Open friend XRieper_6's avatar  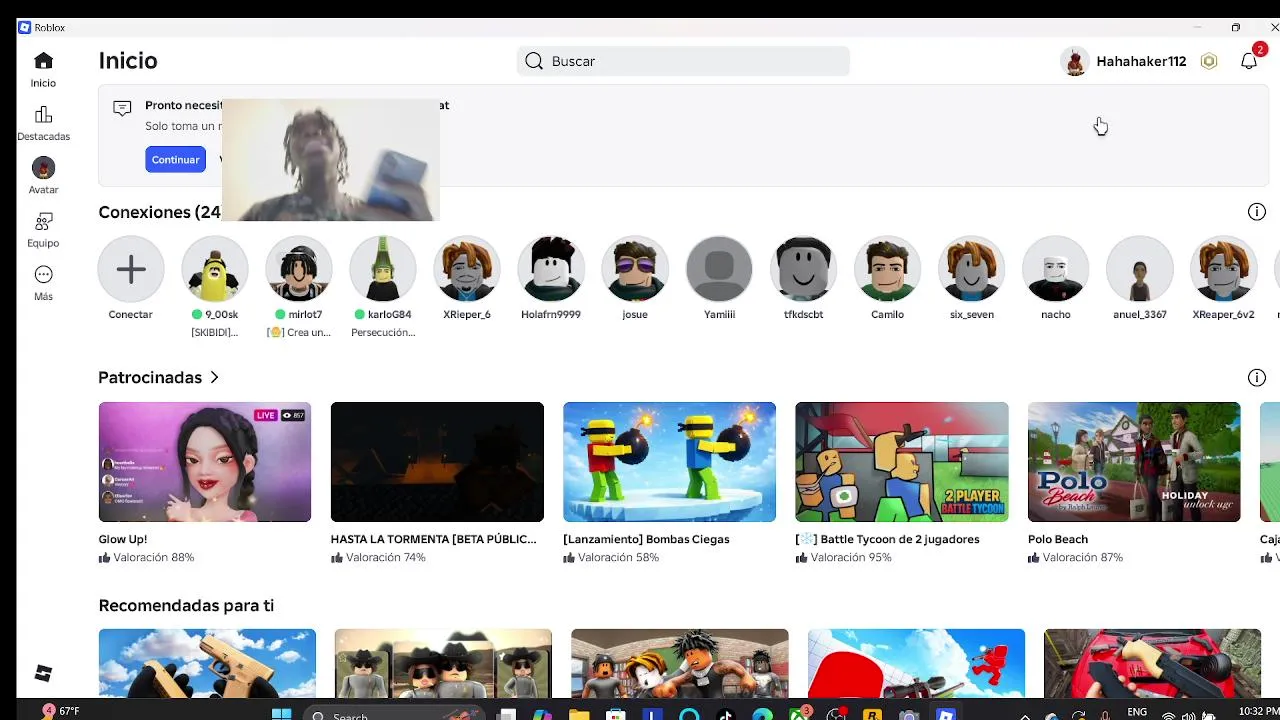[x=467, y=269]
